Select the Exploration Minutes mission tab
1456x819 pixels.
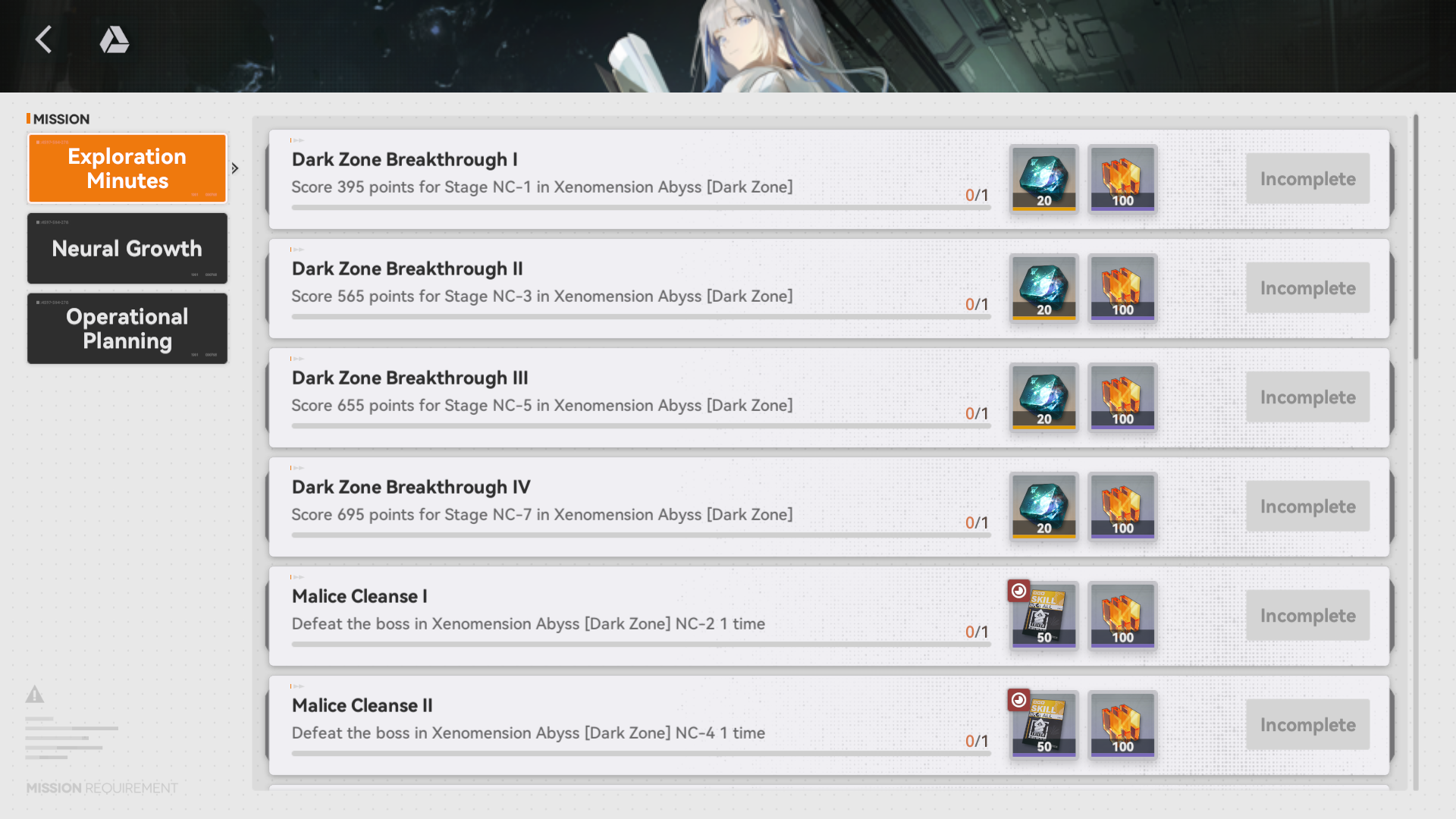coord(127,168)
